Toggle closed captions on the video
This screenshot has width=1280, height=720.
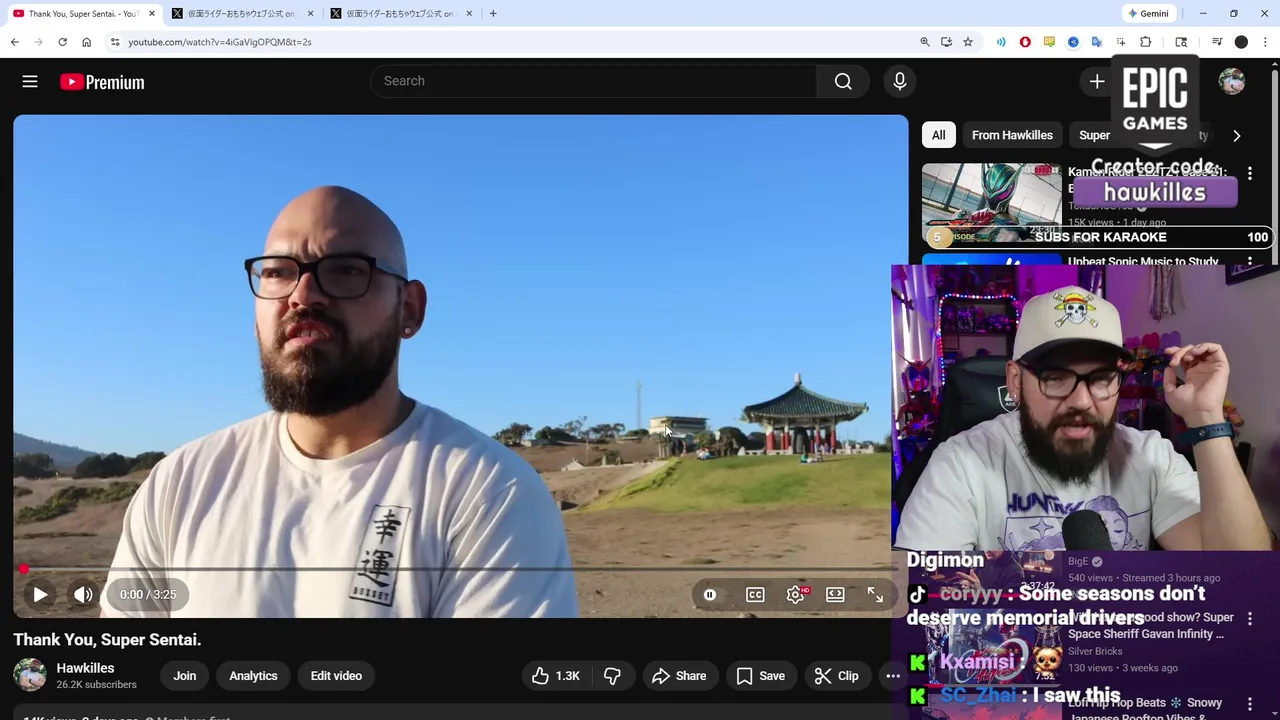point(755,595)
